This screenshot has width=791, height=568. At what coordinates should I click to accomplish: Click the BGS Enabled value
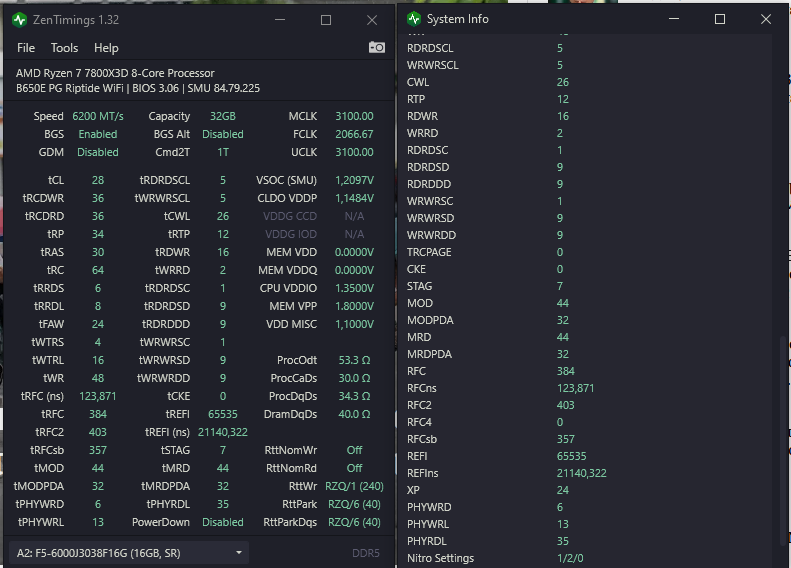point(98,134)
